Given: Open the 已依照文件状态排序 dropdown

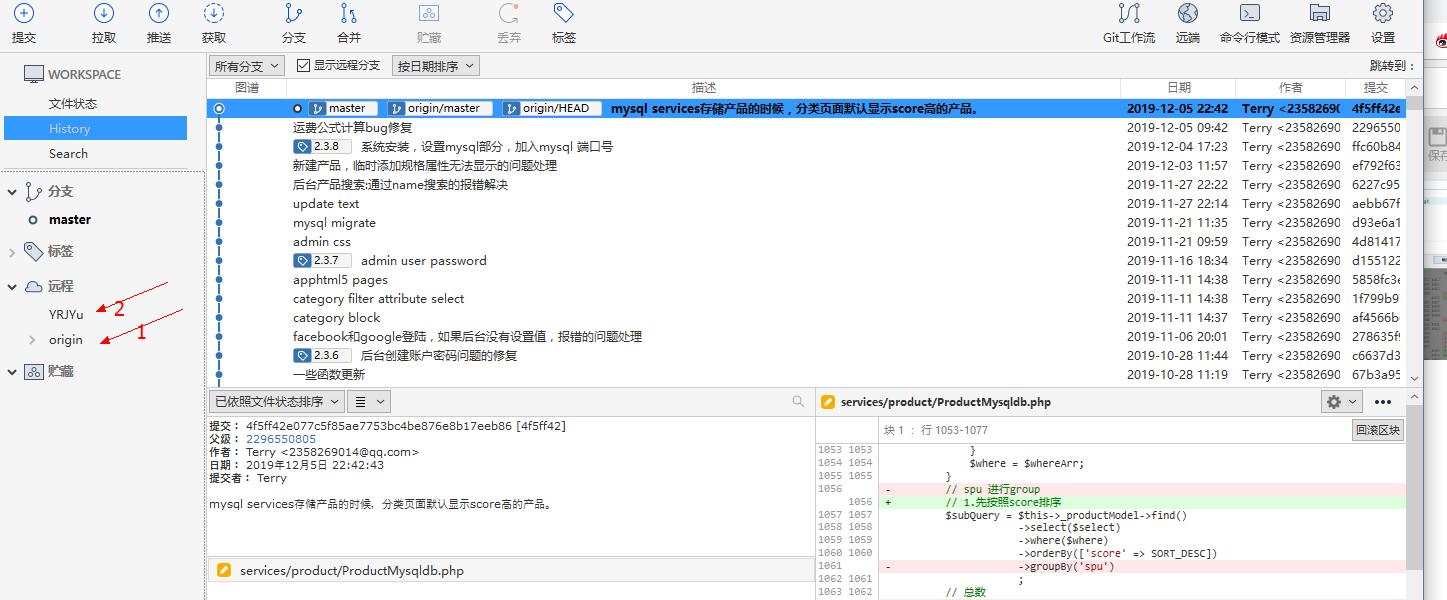Looking at the screenshot, I should pyautogui.click(x=276, y=401).
